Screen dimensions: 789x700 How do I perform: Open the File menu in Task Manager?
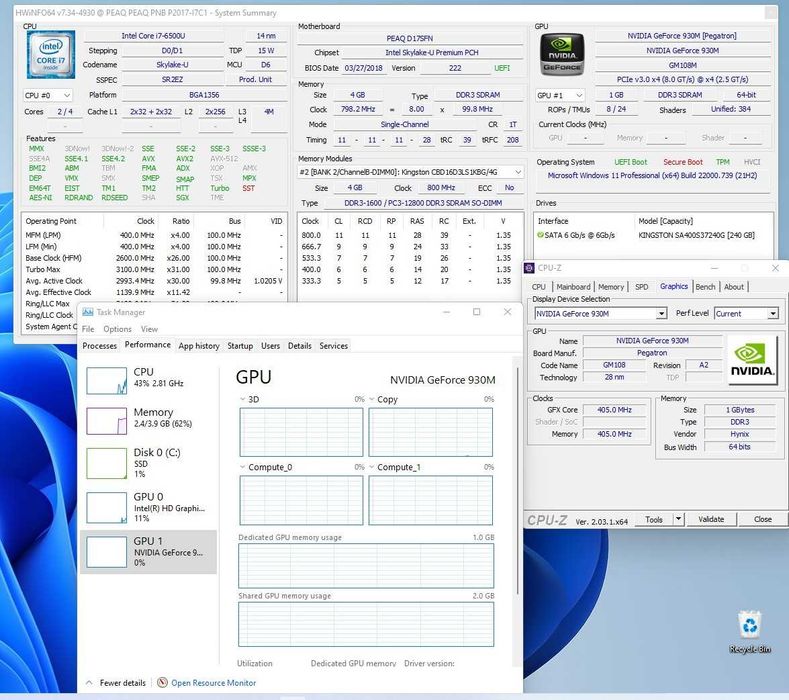[88, 329]
